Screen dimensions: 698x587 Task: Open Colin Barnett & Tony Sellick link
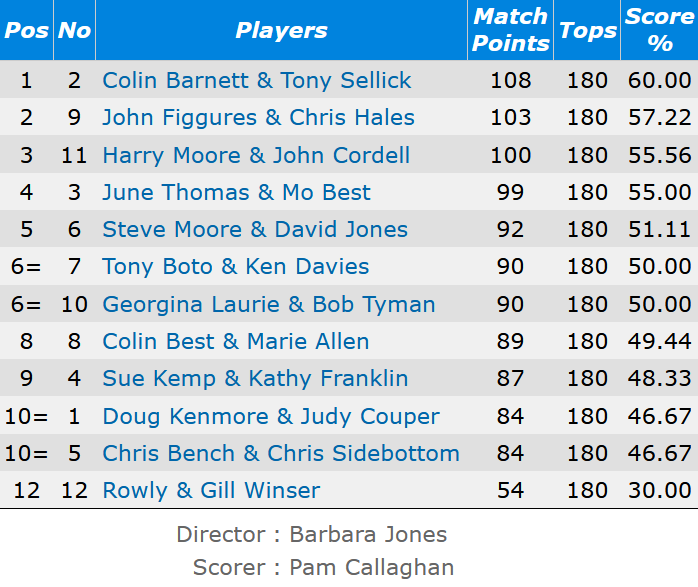click(257, 80)
